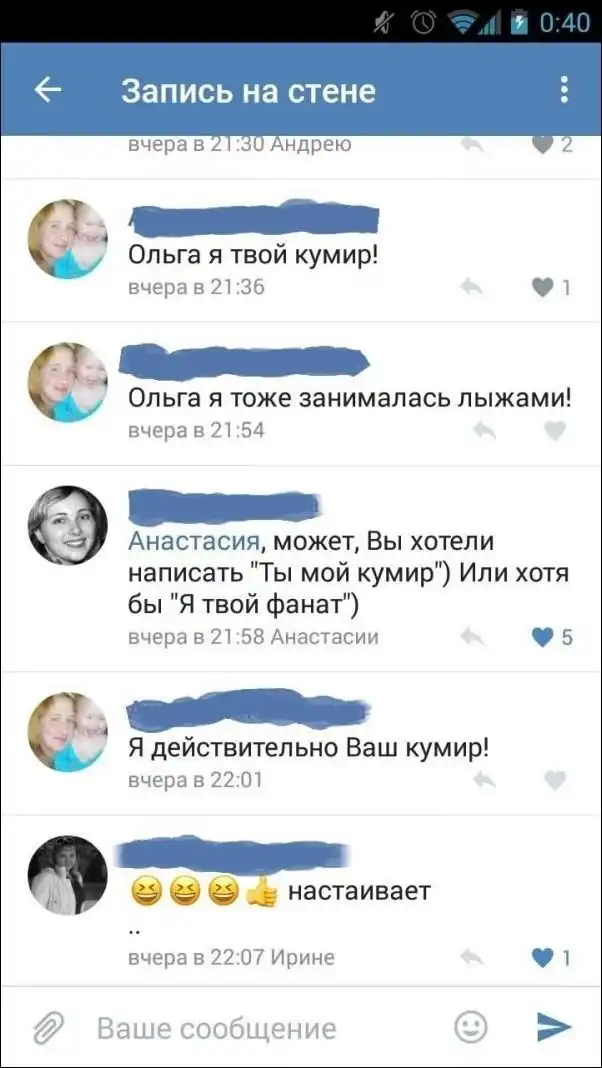Focus the "Ваше сообщение" input field
602x1068 pixels.
266,1028
